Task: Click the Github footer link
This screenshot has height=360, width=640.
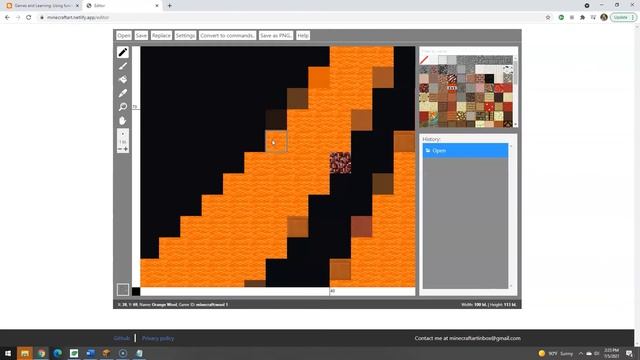Action: click(122, 338)
